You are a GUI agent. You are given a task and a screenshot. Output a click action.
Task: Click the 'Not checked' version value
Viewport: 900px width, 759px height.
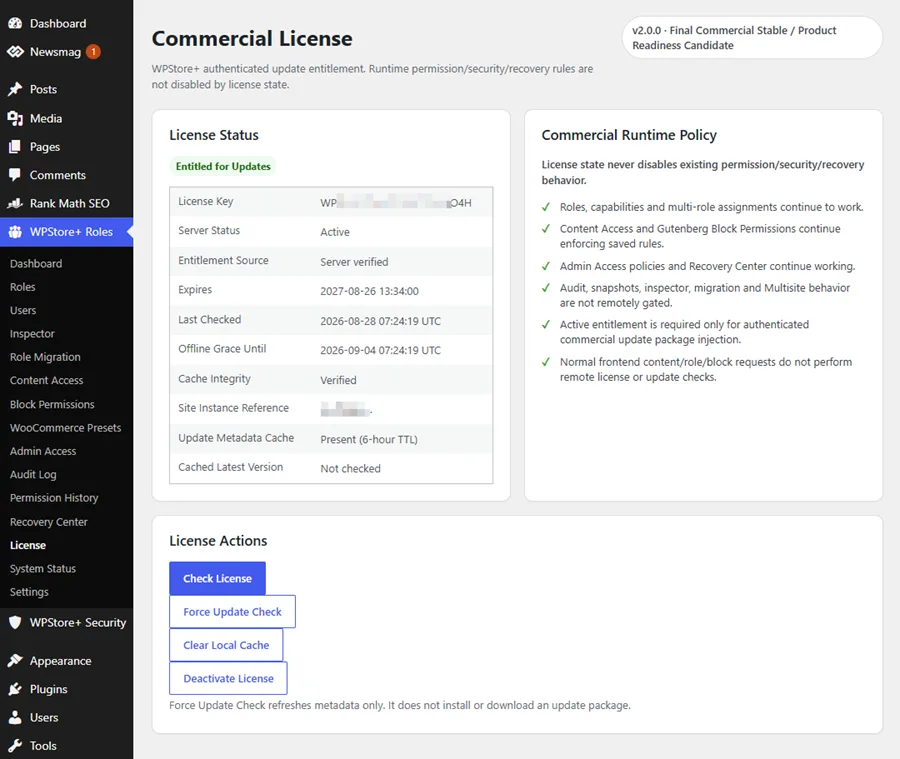point(350,468)
